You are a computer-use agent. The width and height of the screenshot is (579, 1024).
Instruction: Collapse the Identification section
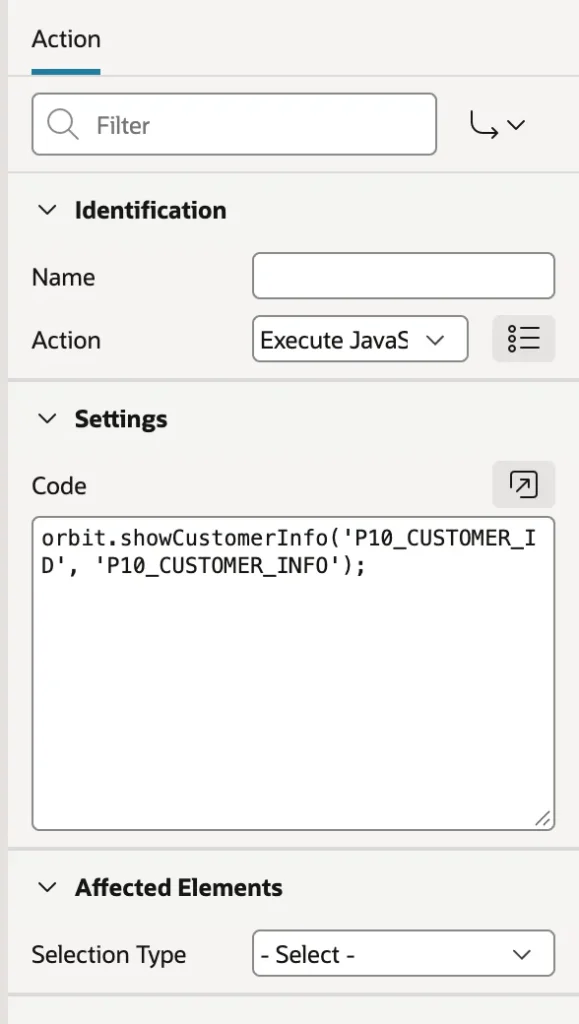click(x=48, y=210)
